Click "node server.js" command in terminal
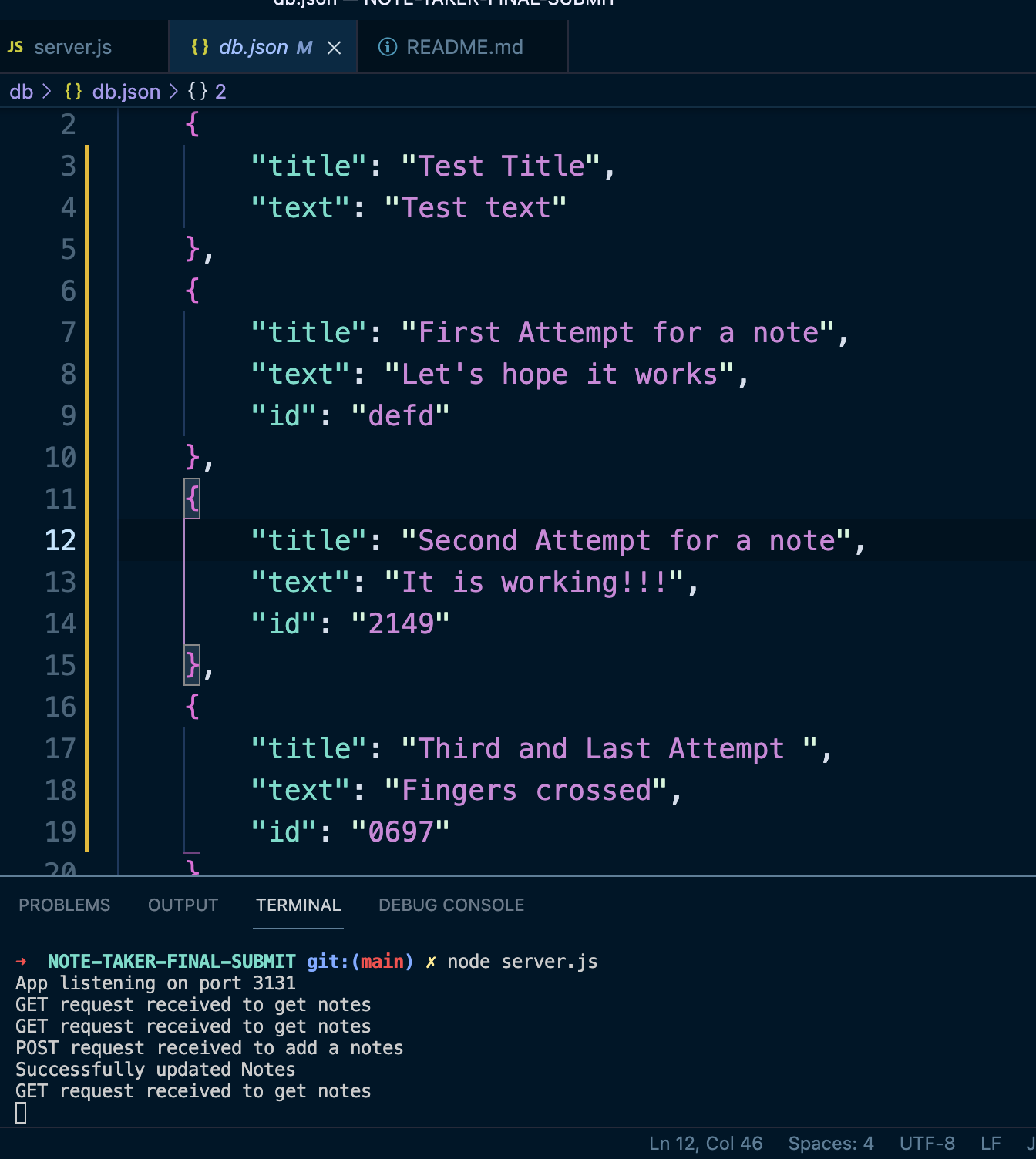 [523, 962]
